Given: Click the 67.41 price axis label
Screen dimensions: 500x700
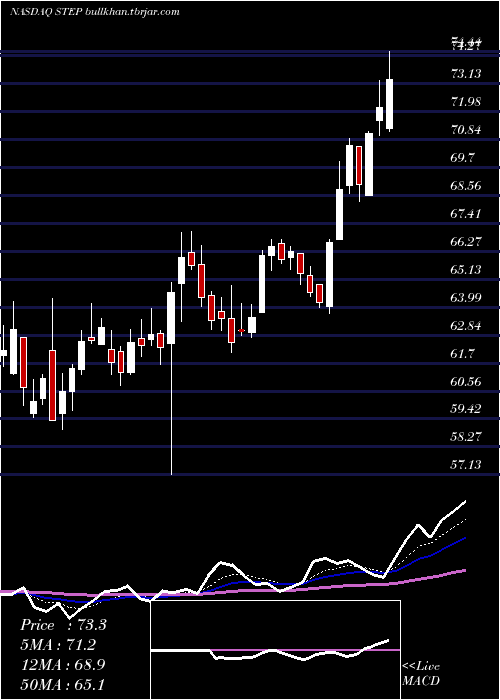Looking at the screenshot, I should pyautogui.click(x=467, y=214).
